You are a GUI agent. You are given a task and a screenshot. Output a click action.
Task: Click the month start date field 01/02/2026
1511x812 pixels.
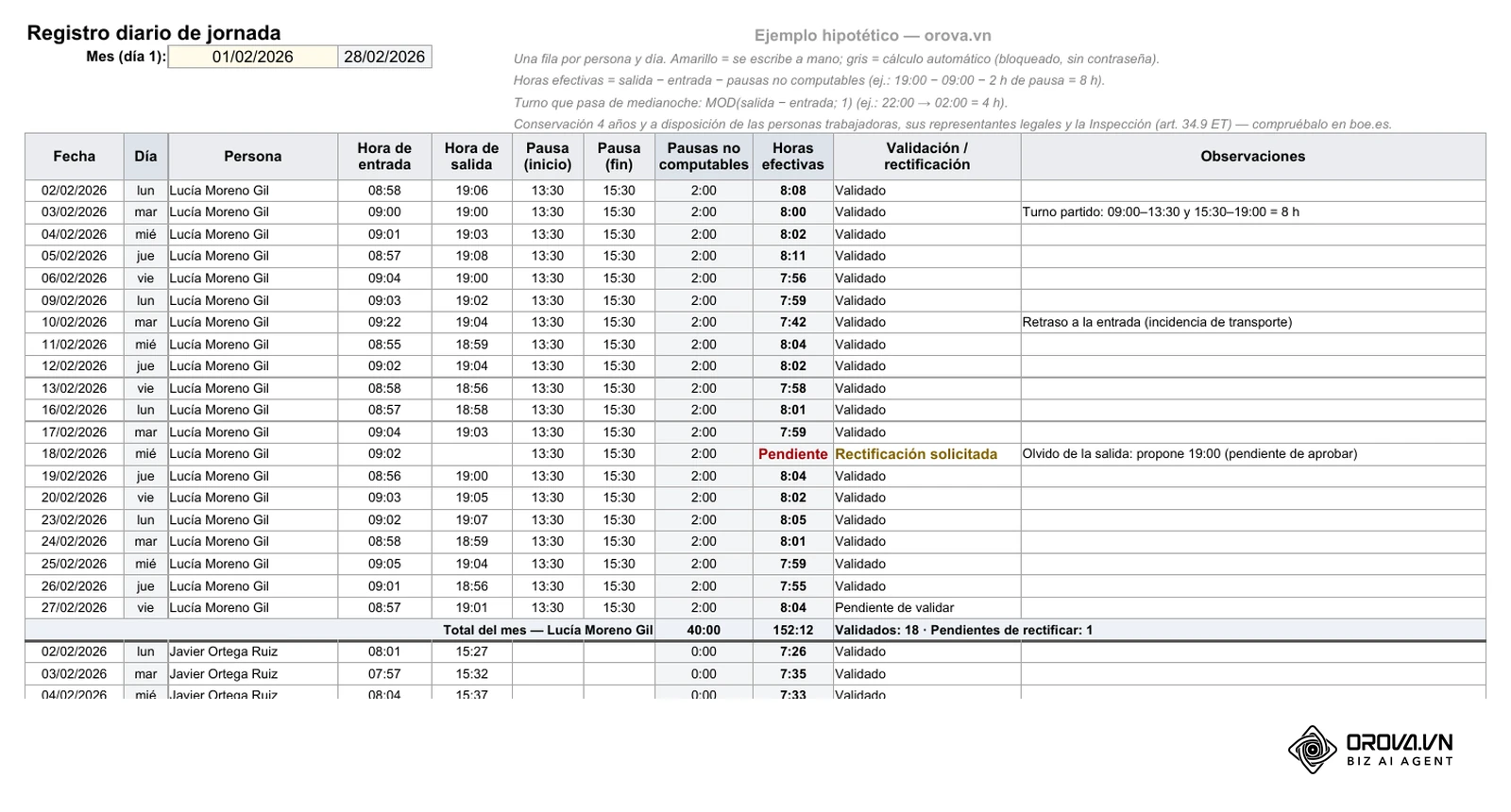tap(252, 57)
